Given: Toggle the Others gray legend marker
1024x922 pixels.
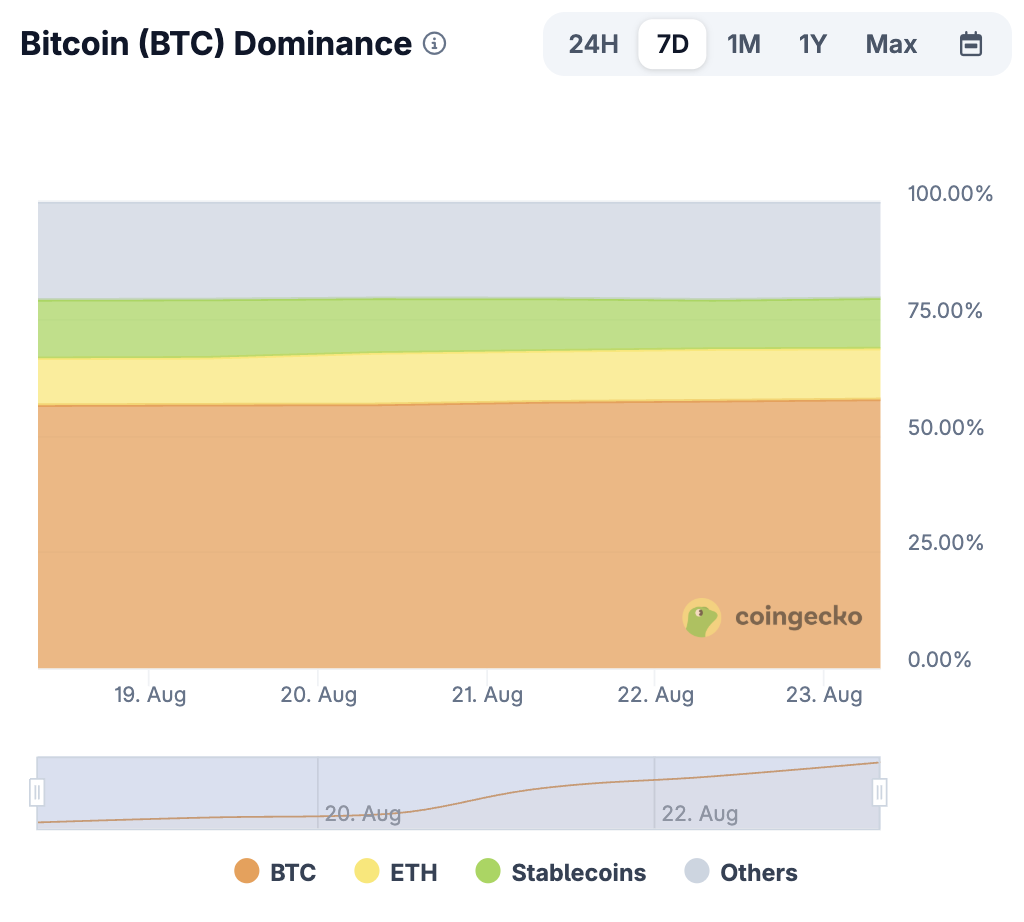Looking at the screenshot, I should tap(697, 871).
